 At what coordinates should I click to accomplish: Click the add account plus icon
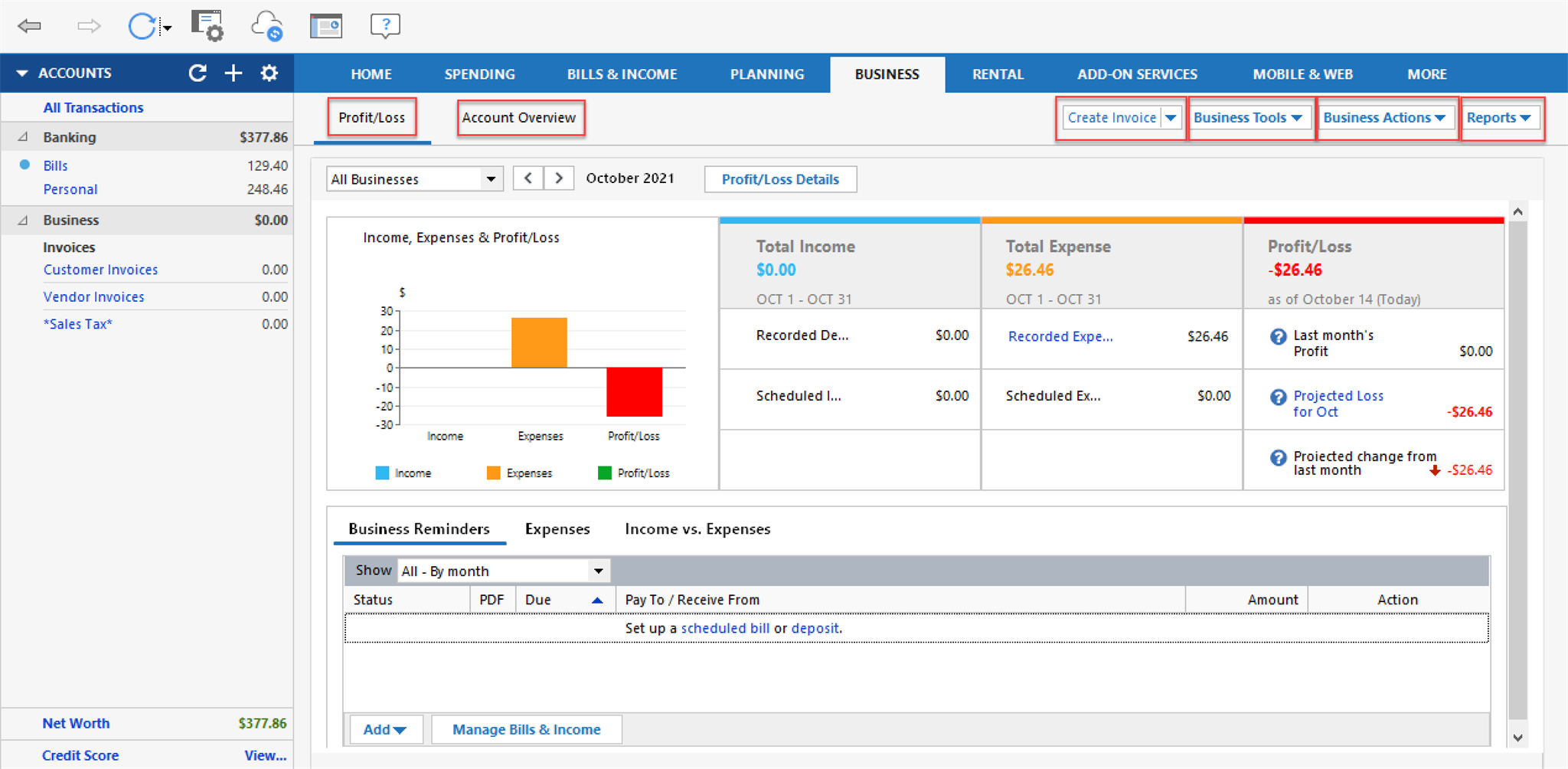[x=234, y=74]
